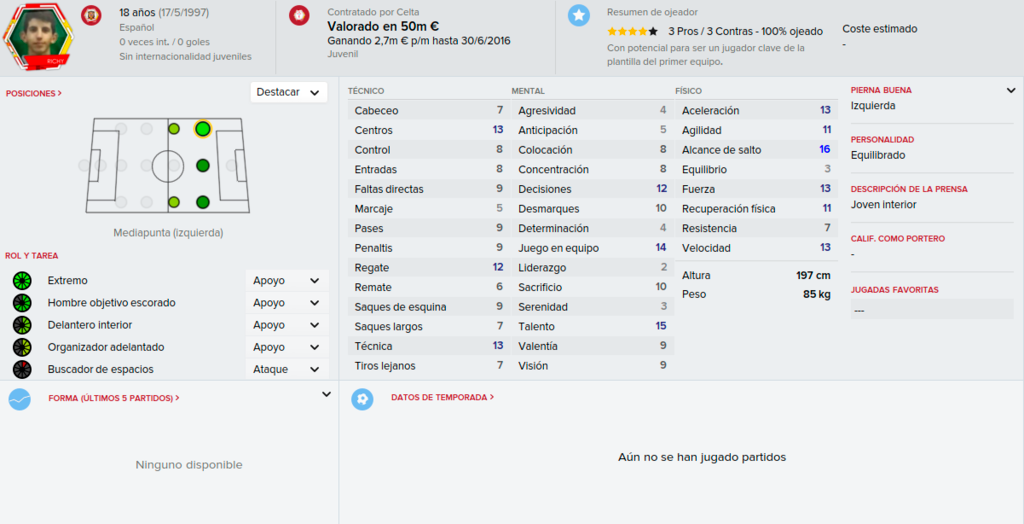Click the season data football icon
Screen dimensions: 1024x524
tap(362, 399)
